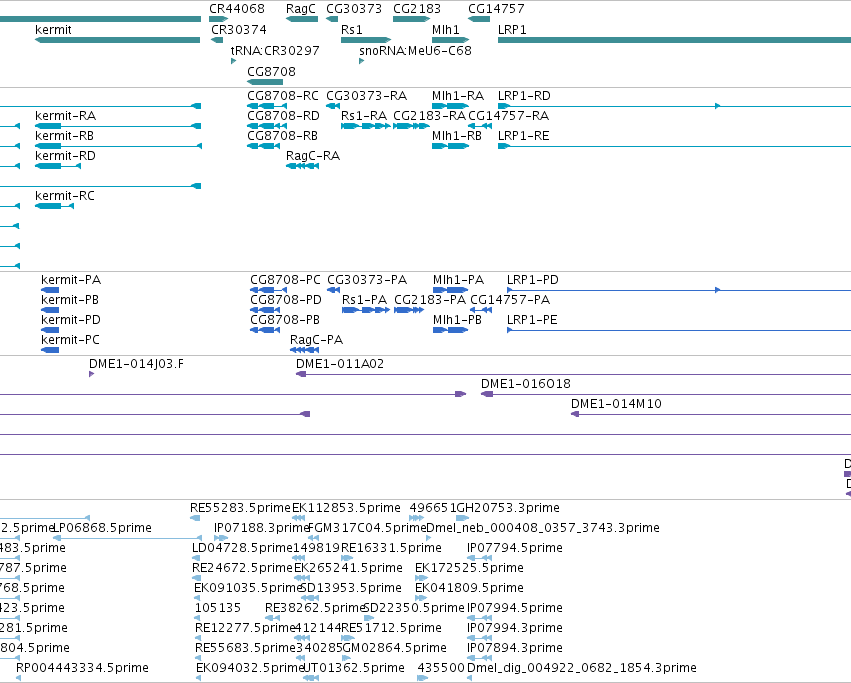Click the tRNA:CR30297 feature label
This screenshot has height=683, width=851.
click(275, 50)
